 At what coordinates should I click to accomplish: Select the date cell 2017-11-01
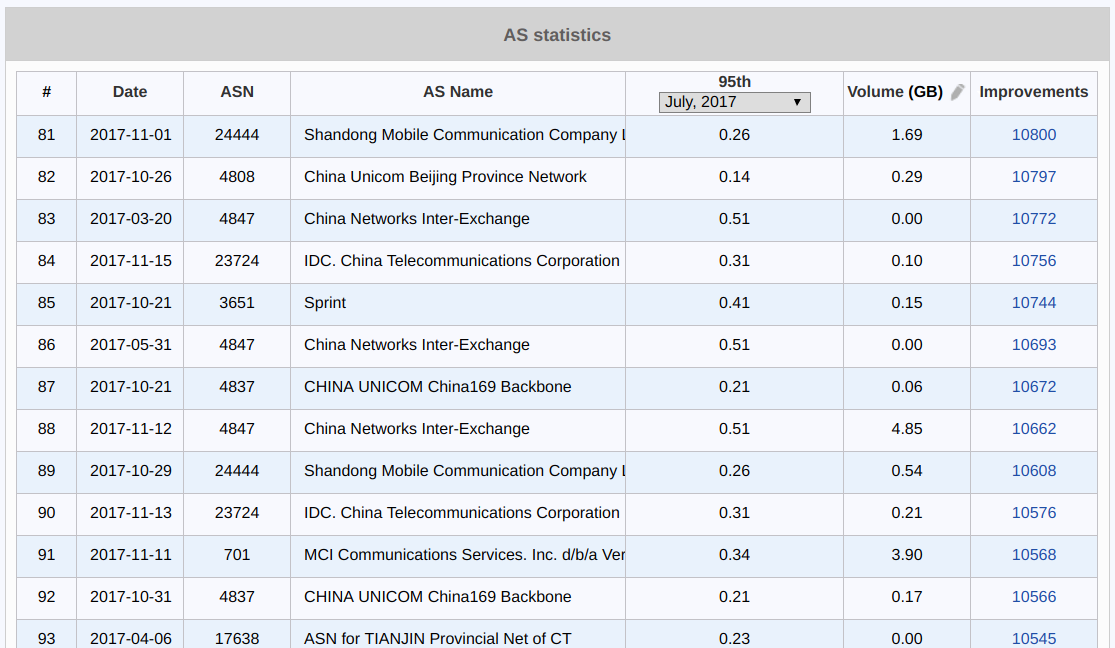[130, 135]
